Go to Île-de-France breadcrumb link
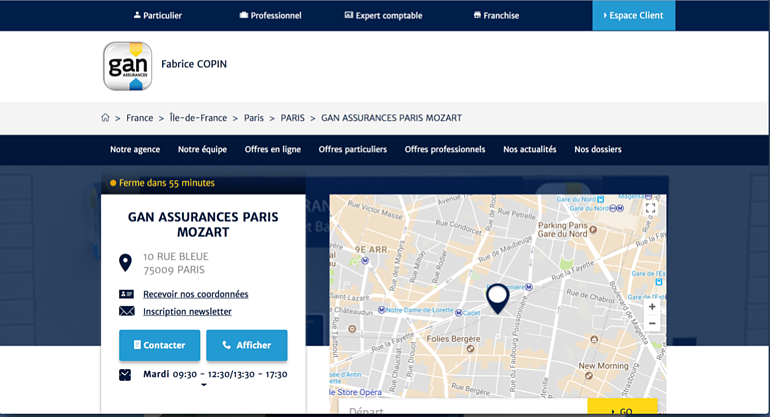This screenshot has width=770, height=417. (198, 118)
